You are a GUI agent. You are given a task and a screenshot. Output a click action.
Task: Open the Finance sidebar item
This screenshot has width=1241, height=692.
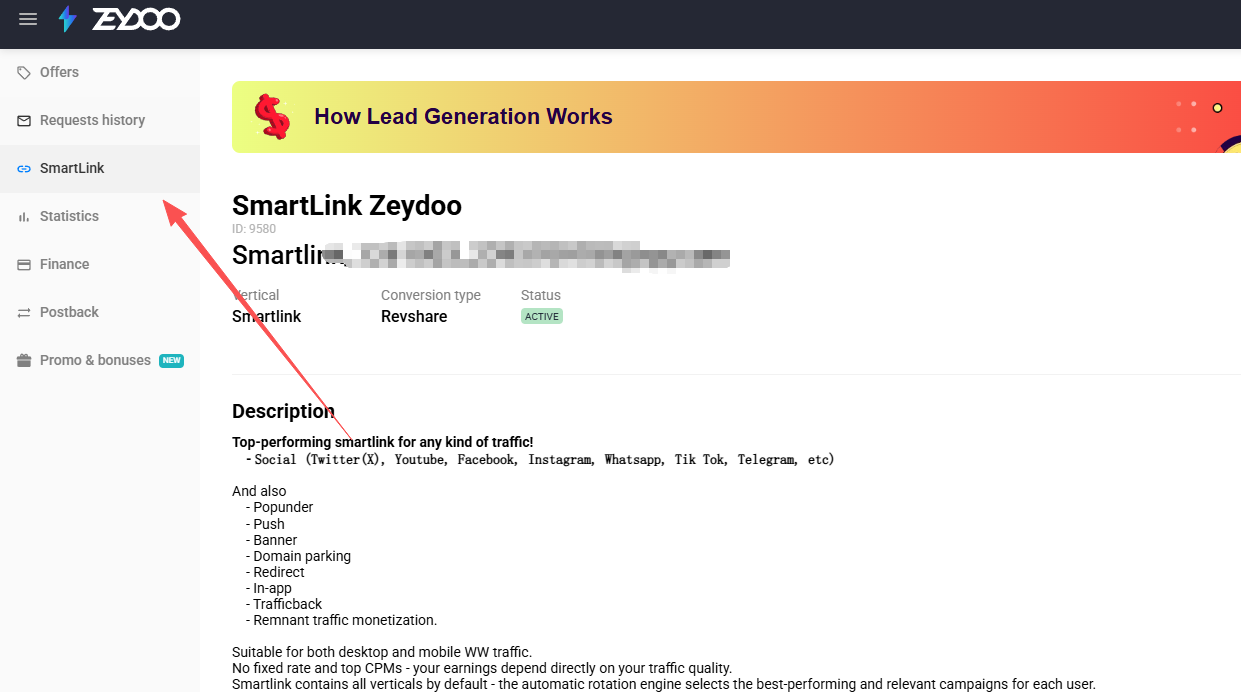(x=100, y=264)
